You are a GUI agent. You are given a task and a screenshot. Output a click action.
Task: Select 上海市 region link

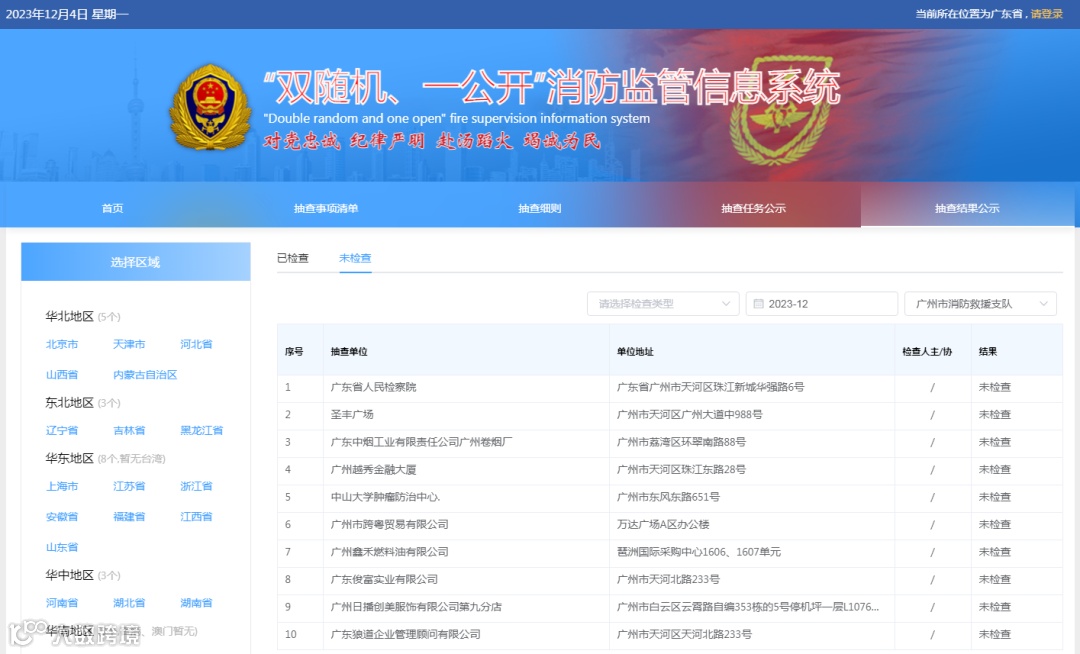(x=62, y=486)
